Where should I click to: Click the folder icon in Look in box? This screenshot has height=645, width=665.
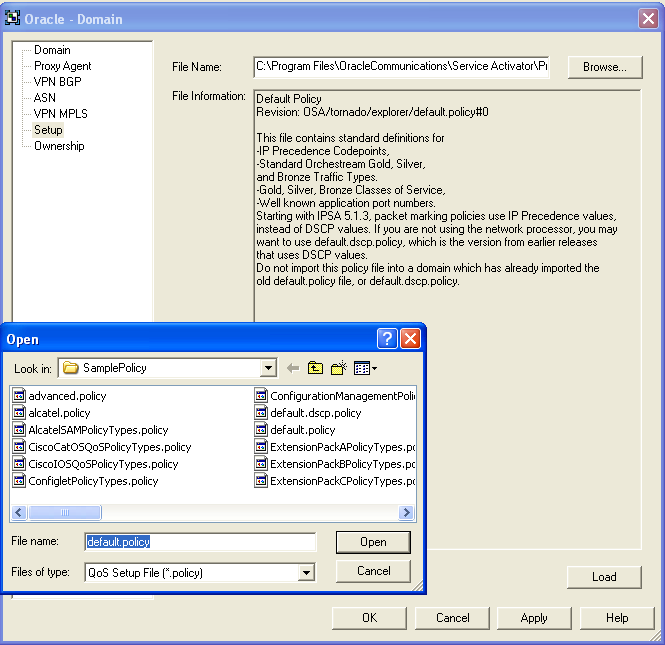[x=70, y=368]
